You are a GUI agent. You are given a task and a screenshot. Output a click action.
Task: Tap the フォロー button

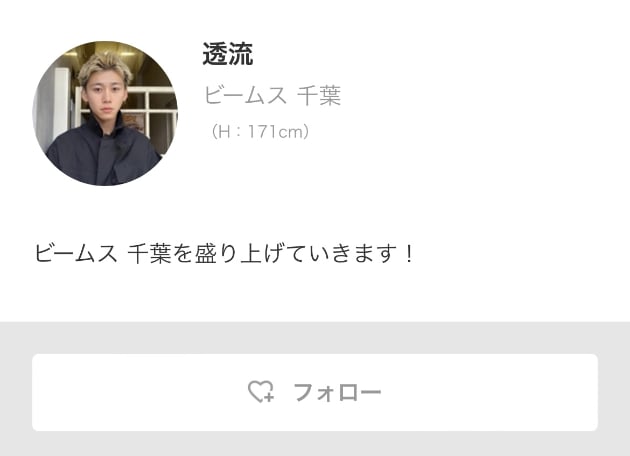pyautogui.click(x=315, y=393)
